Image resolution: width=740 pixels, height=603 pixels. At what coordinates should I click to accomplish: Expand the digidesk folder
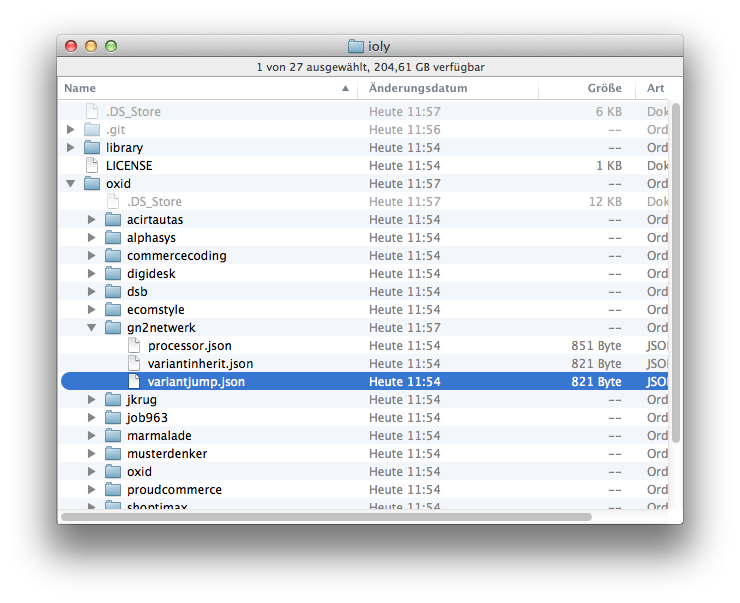tap(92, 273)
